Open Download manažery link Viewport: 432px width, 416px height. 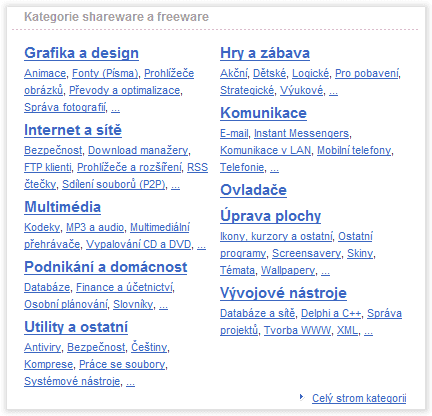click(138, 150)
